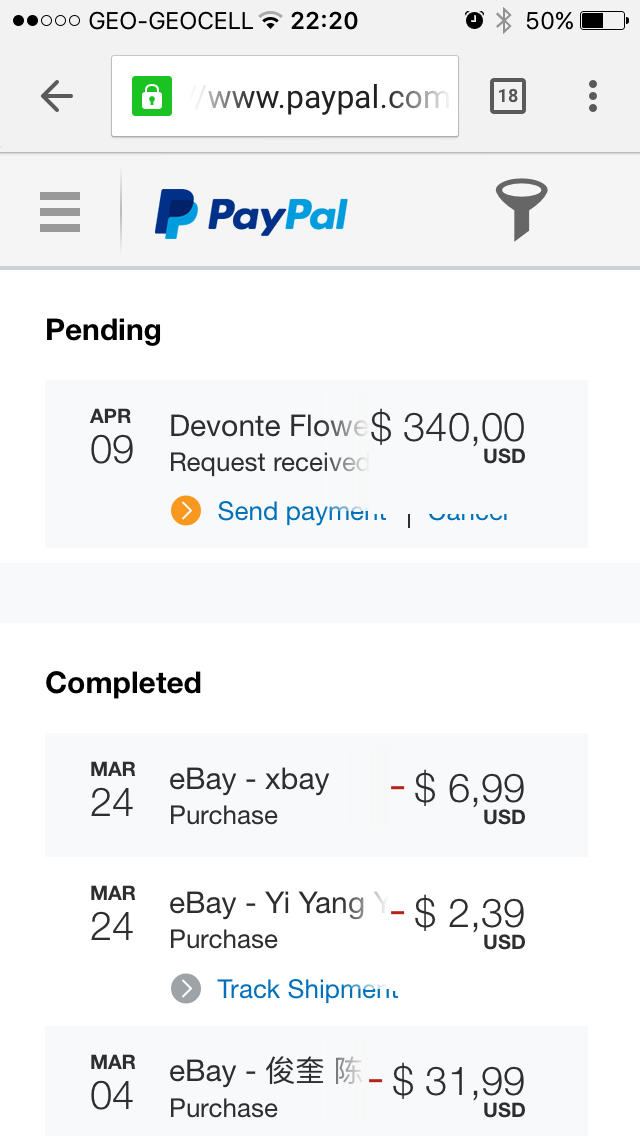
Task: Click the Send payment link
Action: tap(301, 512)
